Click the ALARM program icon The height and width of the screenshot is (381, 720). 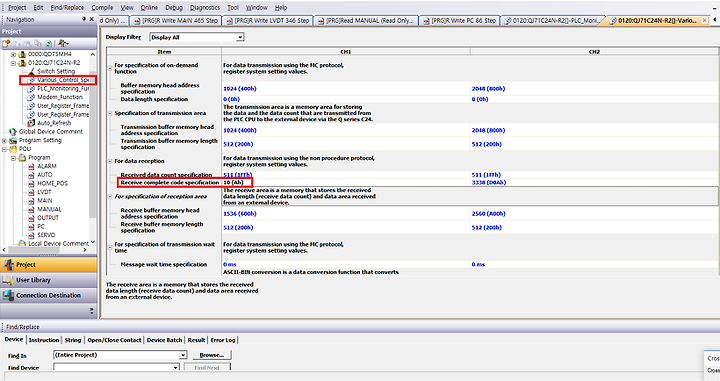tap(31, 166)
